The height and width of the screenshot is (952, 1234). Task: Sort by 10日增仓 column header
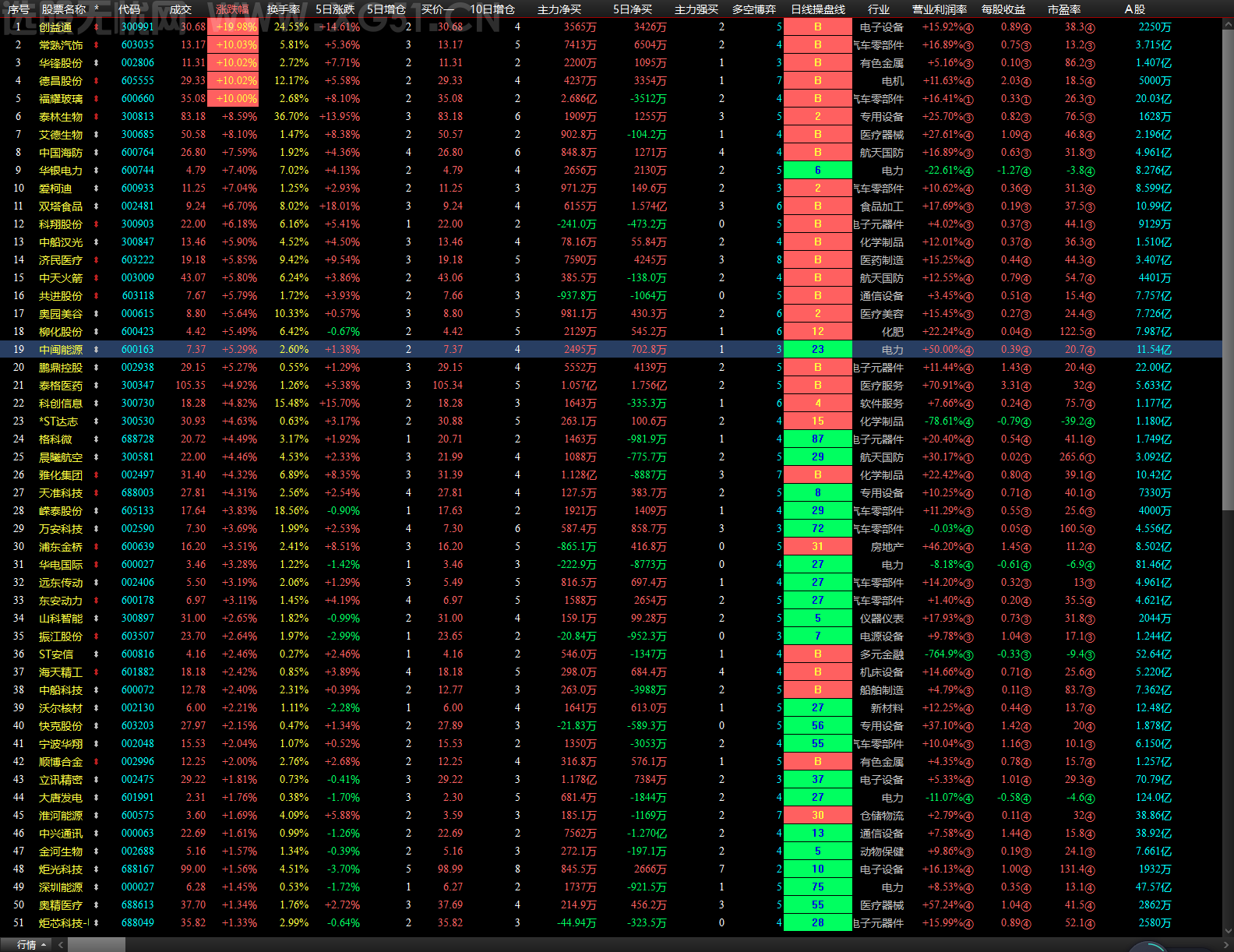pyautogui.click(x=492, y=9)
